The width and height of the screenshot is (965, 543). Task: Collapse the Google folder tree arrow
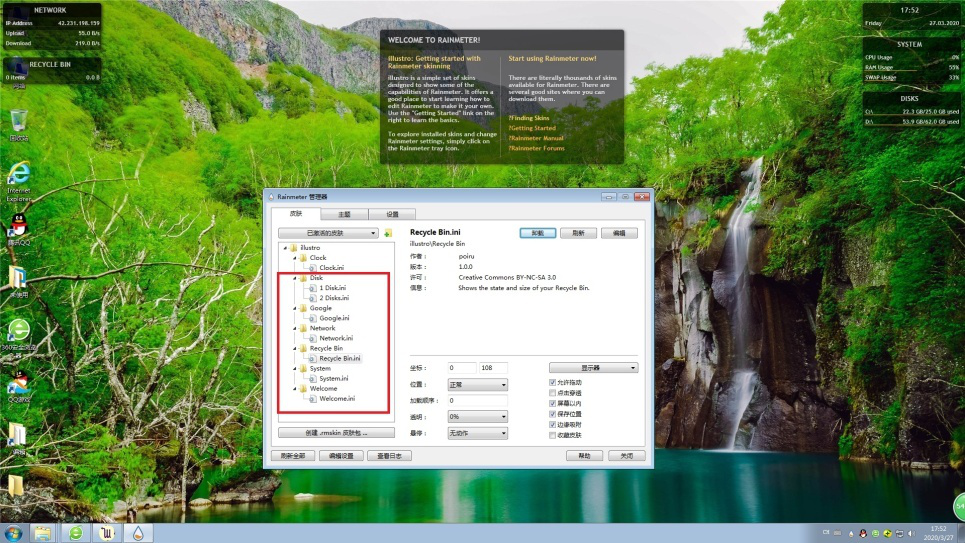295,308
